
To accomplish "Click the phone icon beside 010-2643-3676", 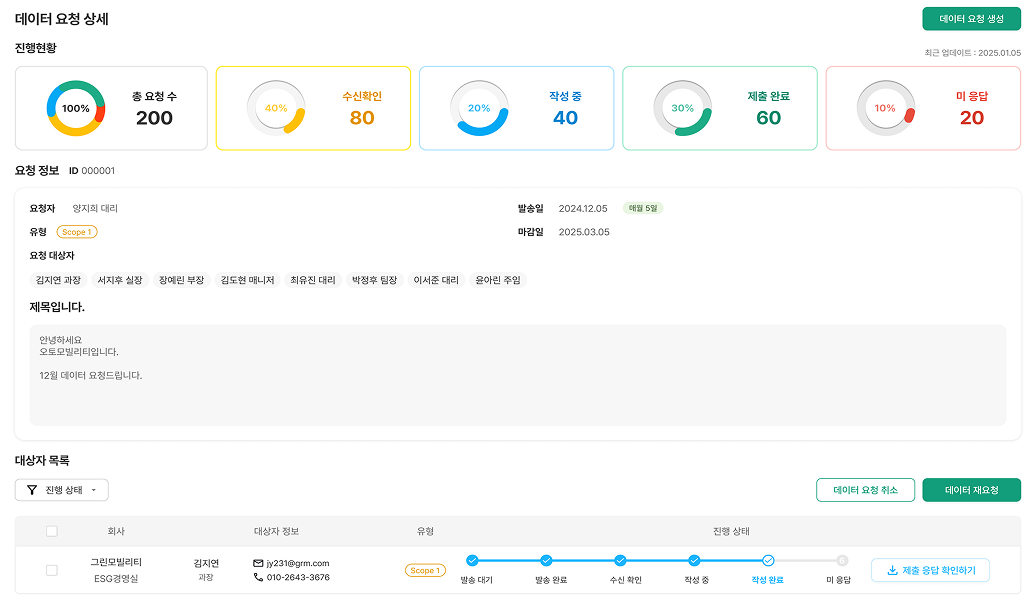I will tap(258, 577).
